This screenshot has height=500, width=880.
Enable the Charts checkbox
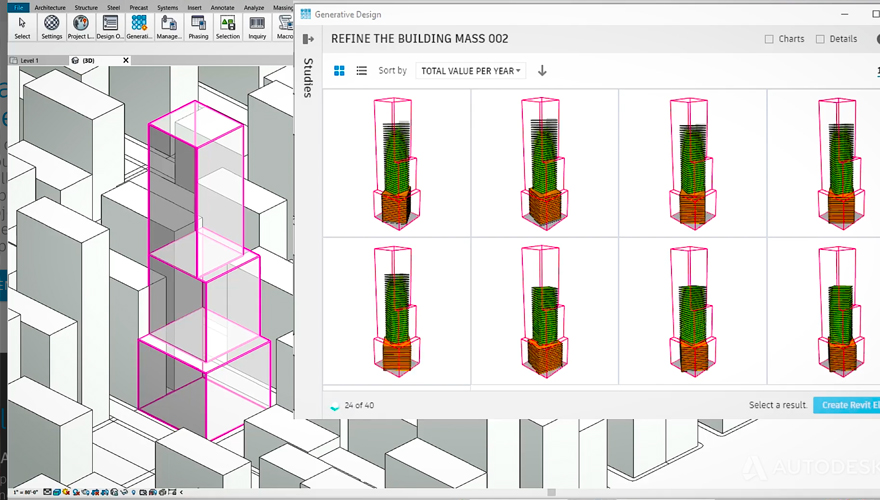tap(769, 39)
